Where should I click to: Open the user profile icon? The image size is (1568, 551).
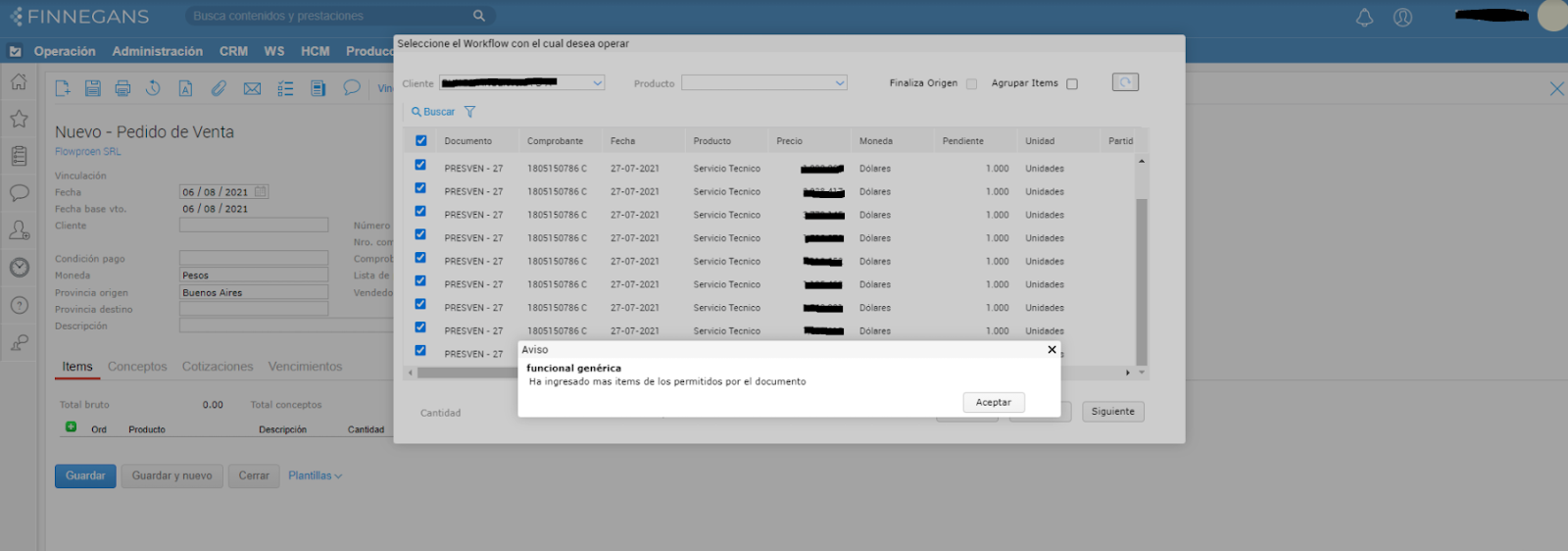click(x=1402, y=18)
